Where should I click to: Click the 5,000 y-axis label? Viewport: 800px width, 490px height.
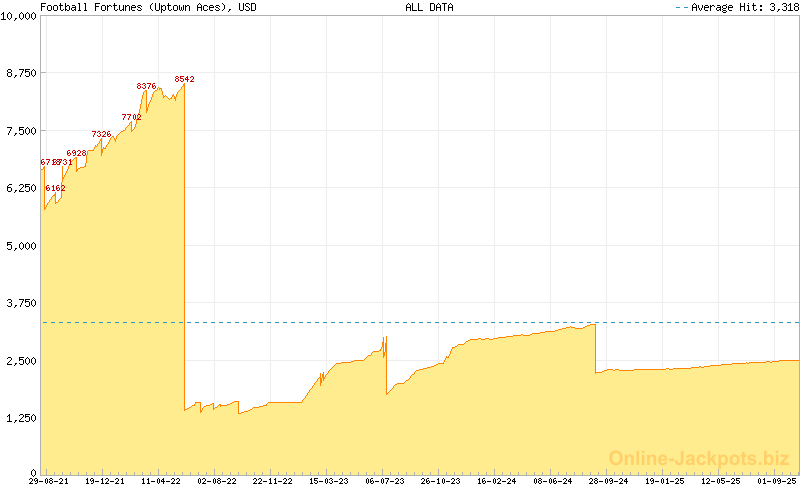(20, 246)
